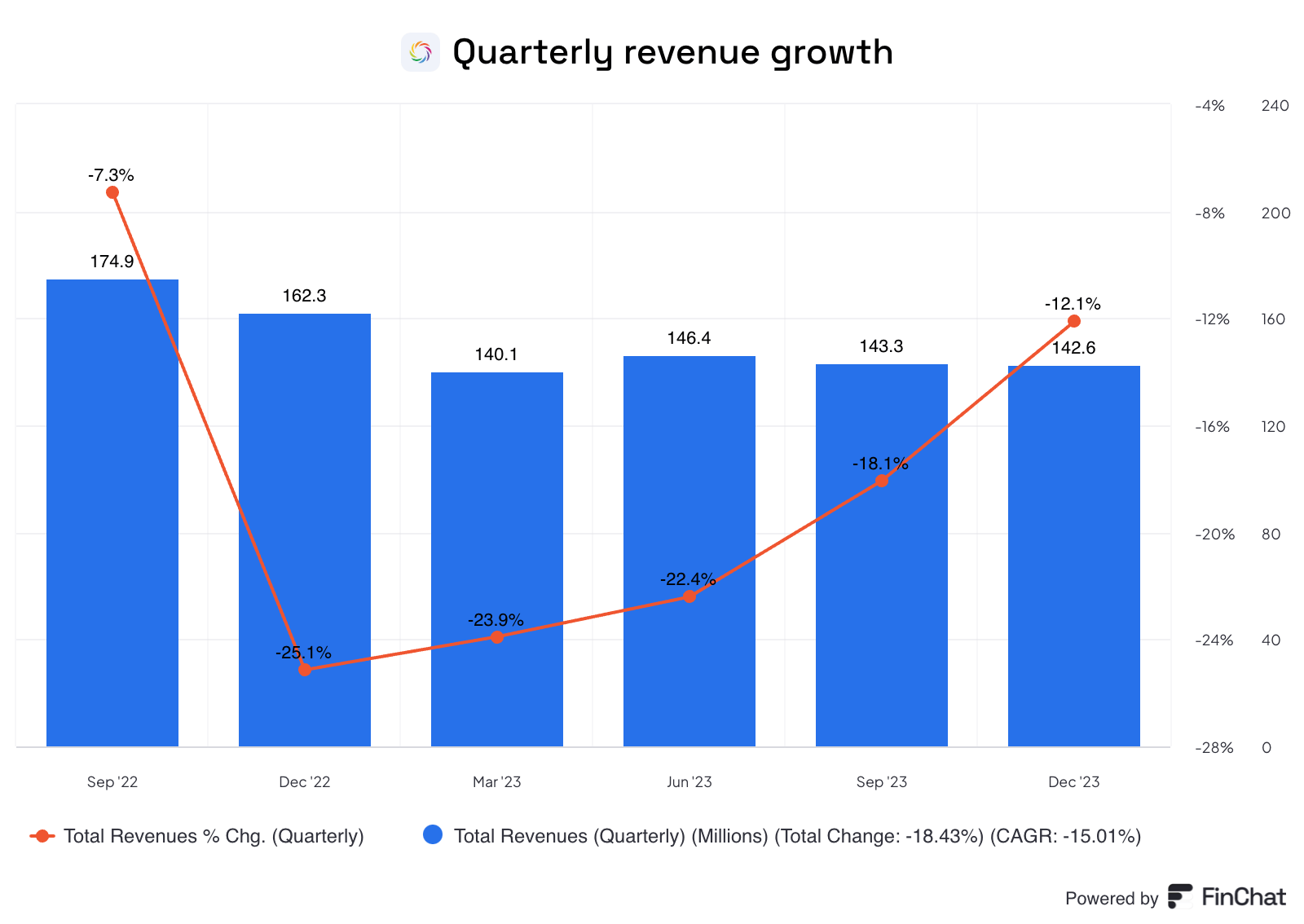Viewport: 1304px width, 924px height.
Task: Click the blue bar for Dec '22
Action: 303,530
